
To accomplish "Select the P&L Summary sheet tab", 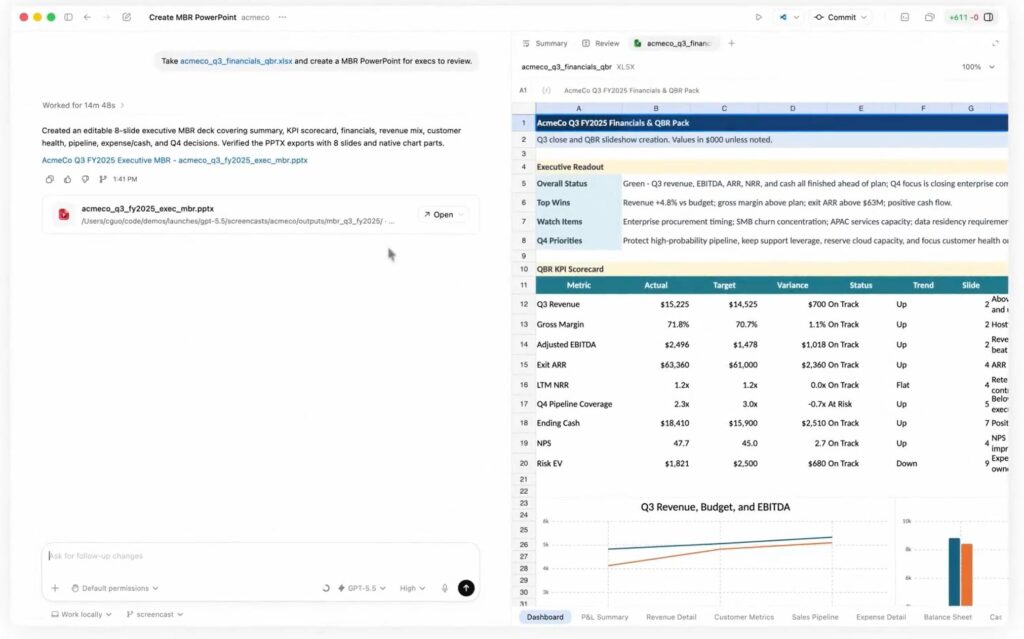I will click(x=605, y=617).
